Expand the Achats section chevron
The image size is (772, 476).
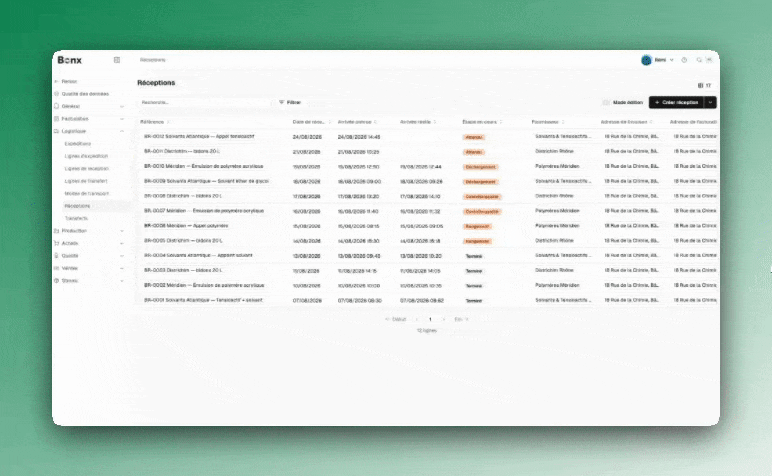(122, 243)
